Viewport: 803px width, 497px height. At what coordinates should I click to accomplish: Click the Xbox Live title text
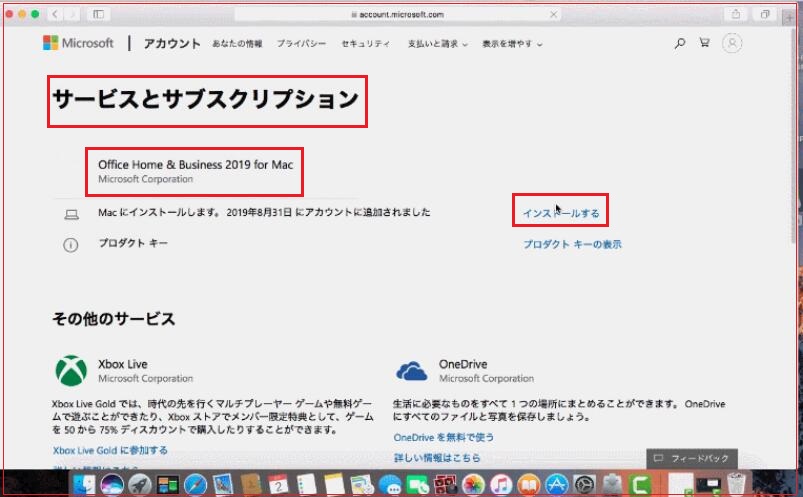point(123,364)
